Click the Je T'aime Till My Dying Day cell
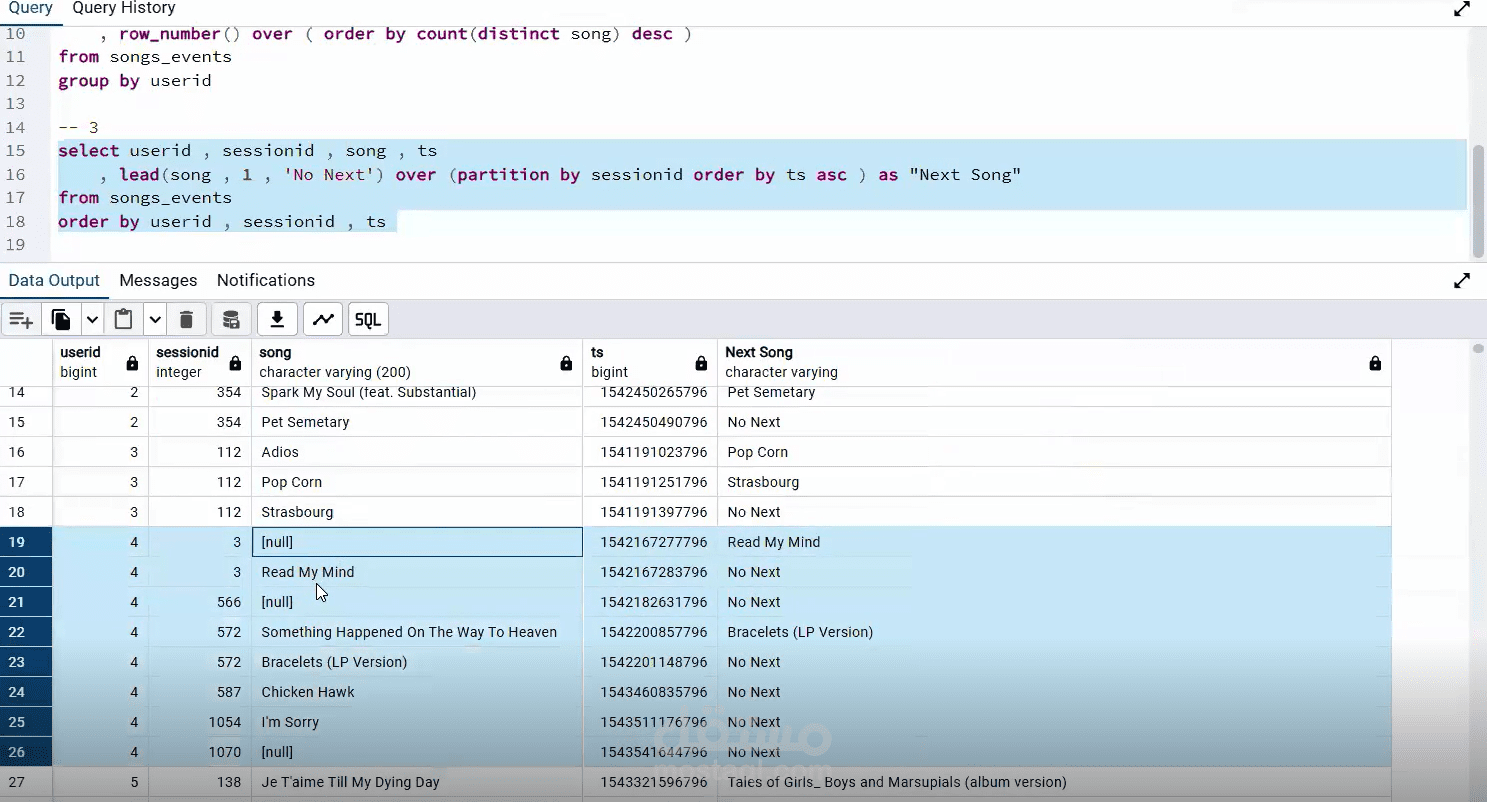 [417, 782]
